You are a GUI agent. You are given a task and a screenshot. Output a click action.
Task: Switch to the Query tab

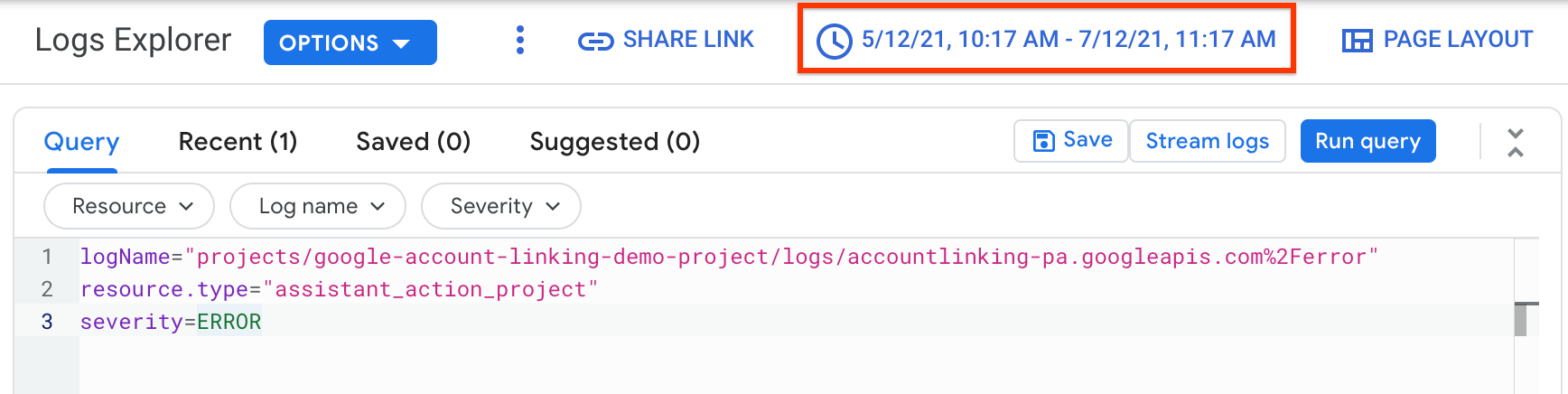point(81,142)
